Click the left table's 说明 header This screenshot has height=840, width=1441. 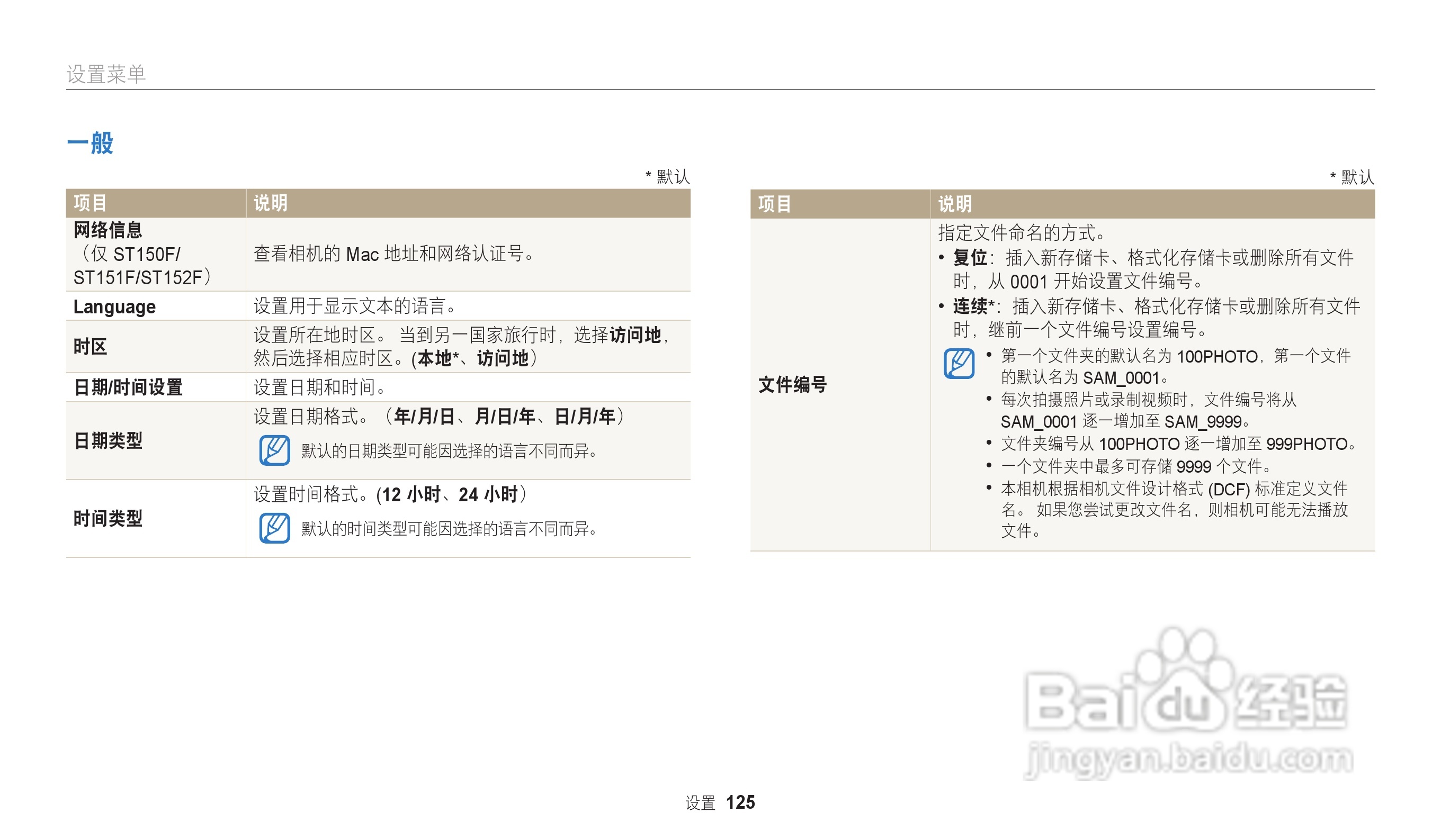tap(271, 203)
